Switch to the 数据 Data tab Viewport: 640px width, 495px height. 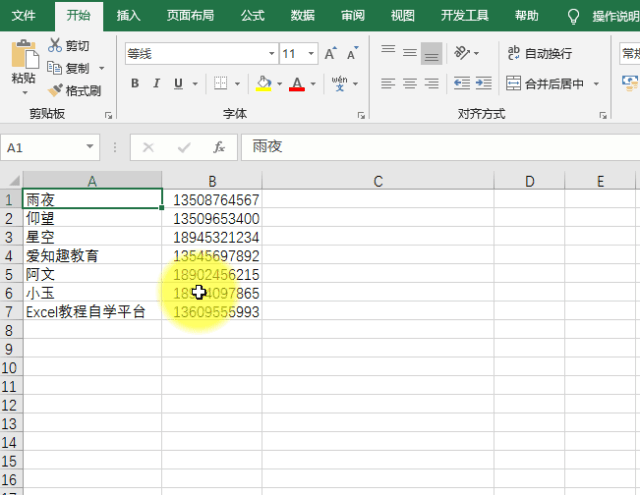point(302,16)
